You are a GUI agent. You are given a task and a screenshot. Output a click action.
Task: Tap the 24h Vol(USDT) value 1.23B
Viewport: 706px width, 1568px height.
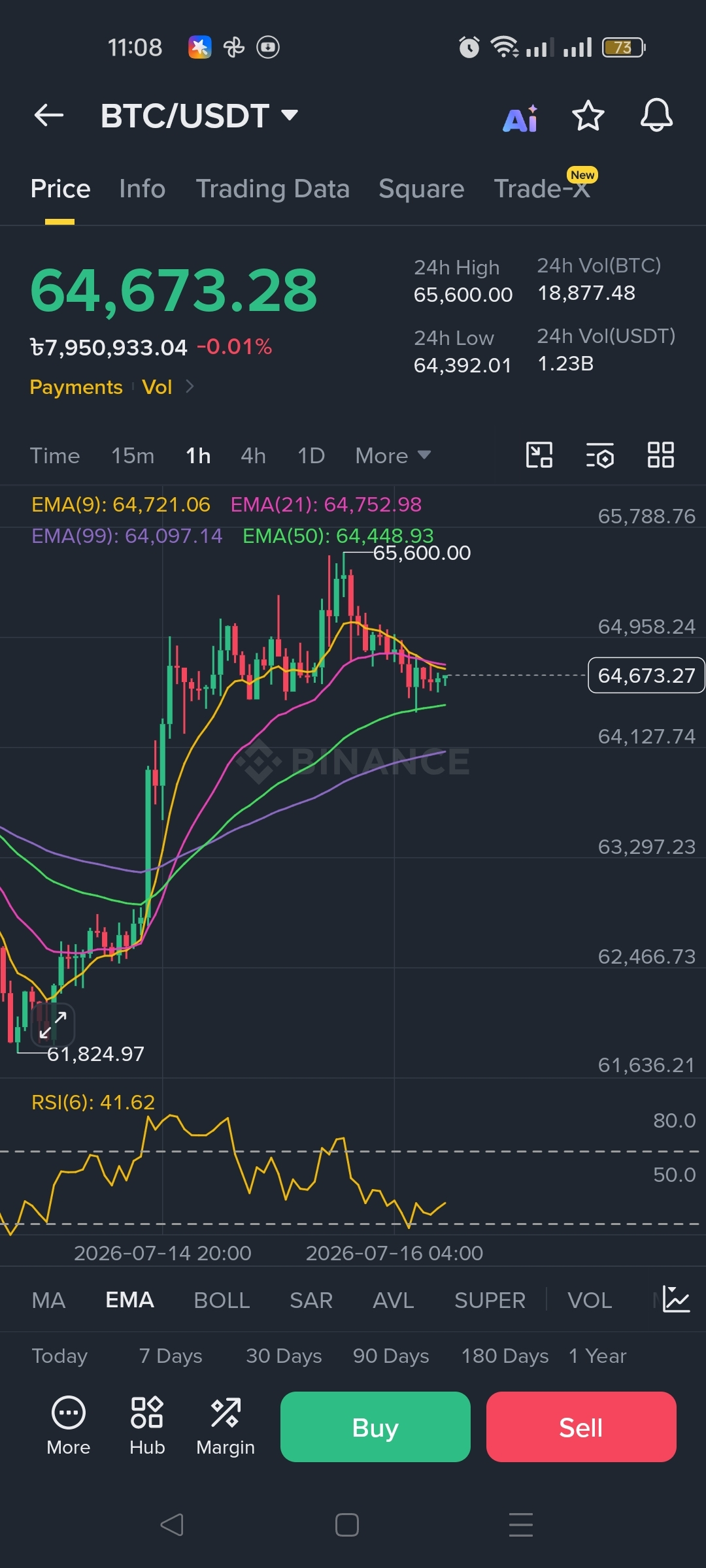coord(565,363)
